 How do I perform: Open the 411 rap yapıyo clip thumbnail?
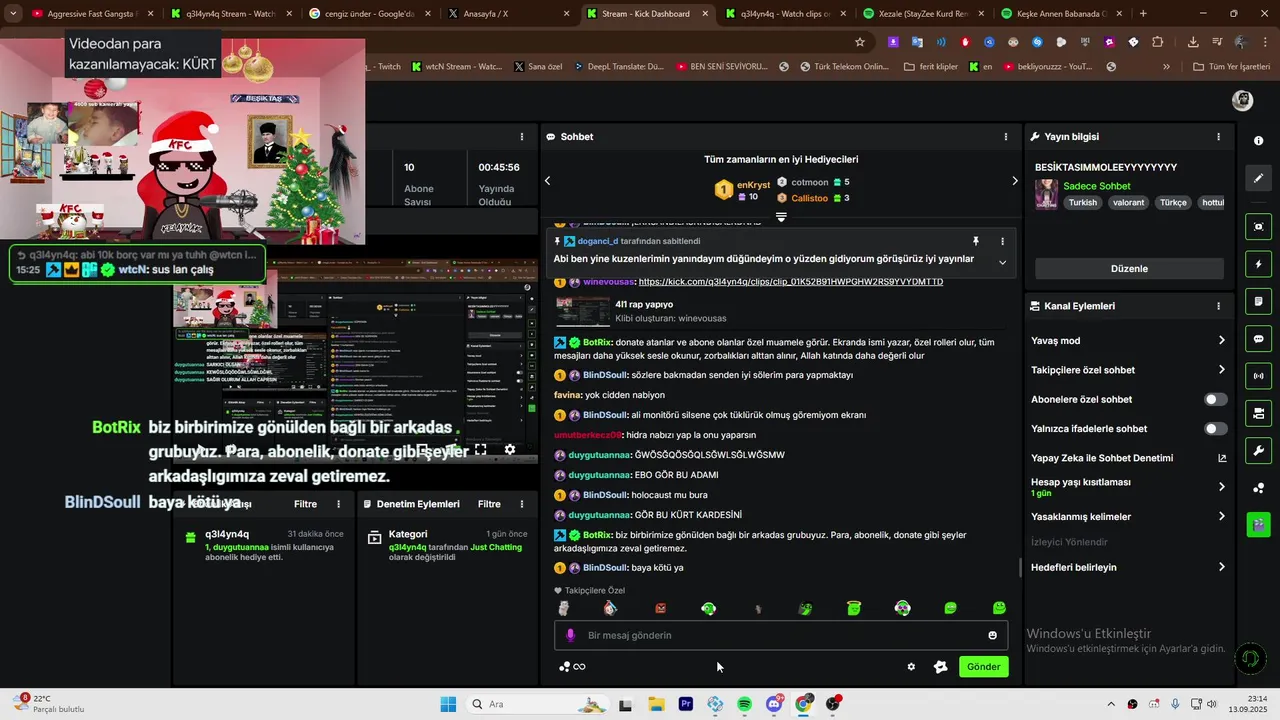coord(583,311)
